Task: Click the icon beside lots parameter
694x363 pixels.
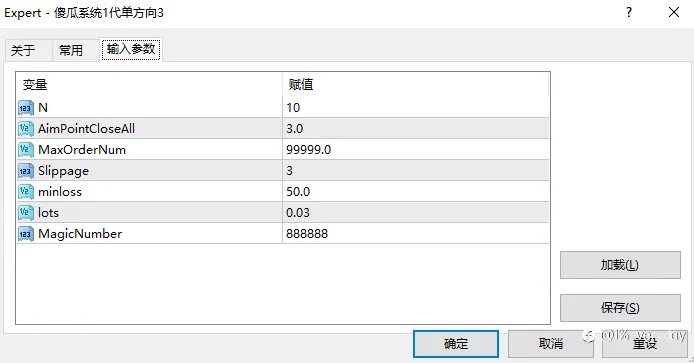Action: (26, 212)
